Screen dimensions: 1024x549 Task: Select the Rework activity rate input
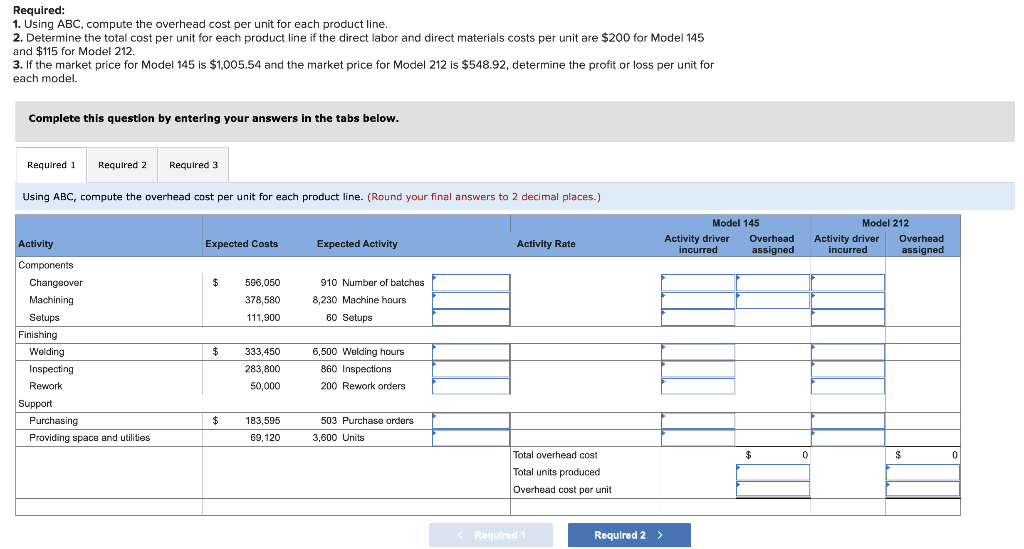click(x=471, y=386)
